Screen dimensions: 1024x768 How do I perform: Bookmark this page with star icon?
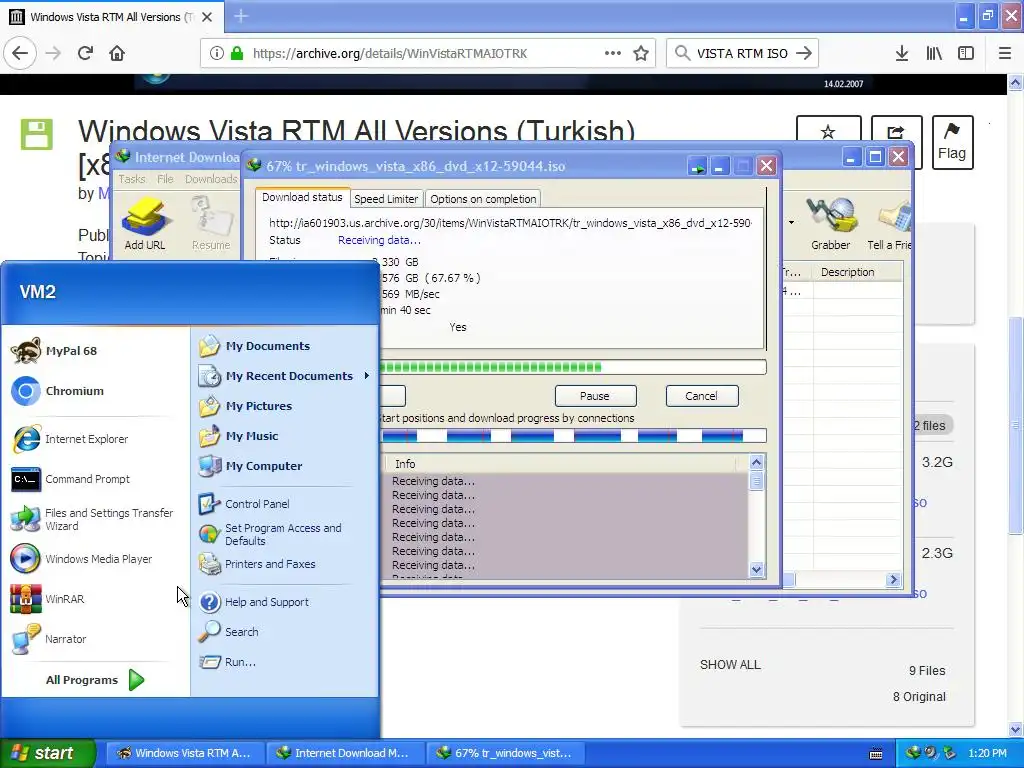point(641,54)
